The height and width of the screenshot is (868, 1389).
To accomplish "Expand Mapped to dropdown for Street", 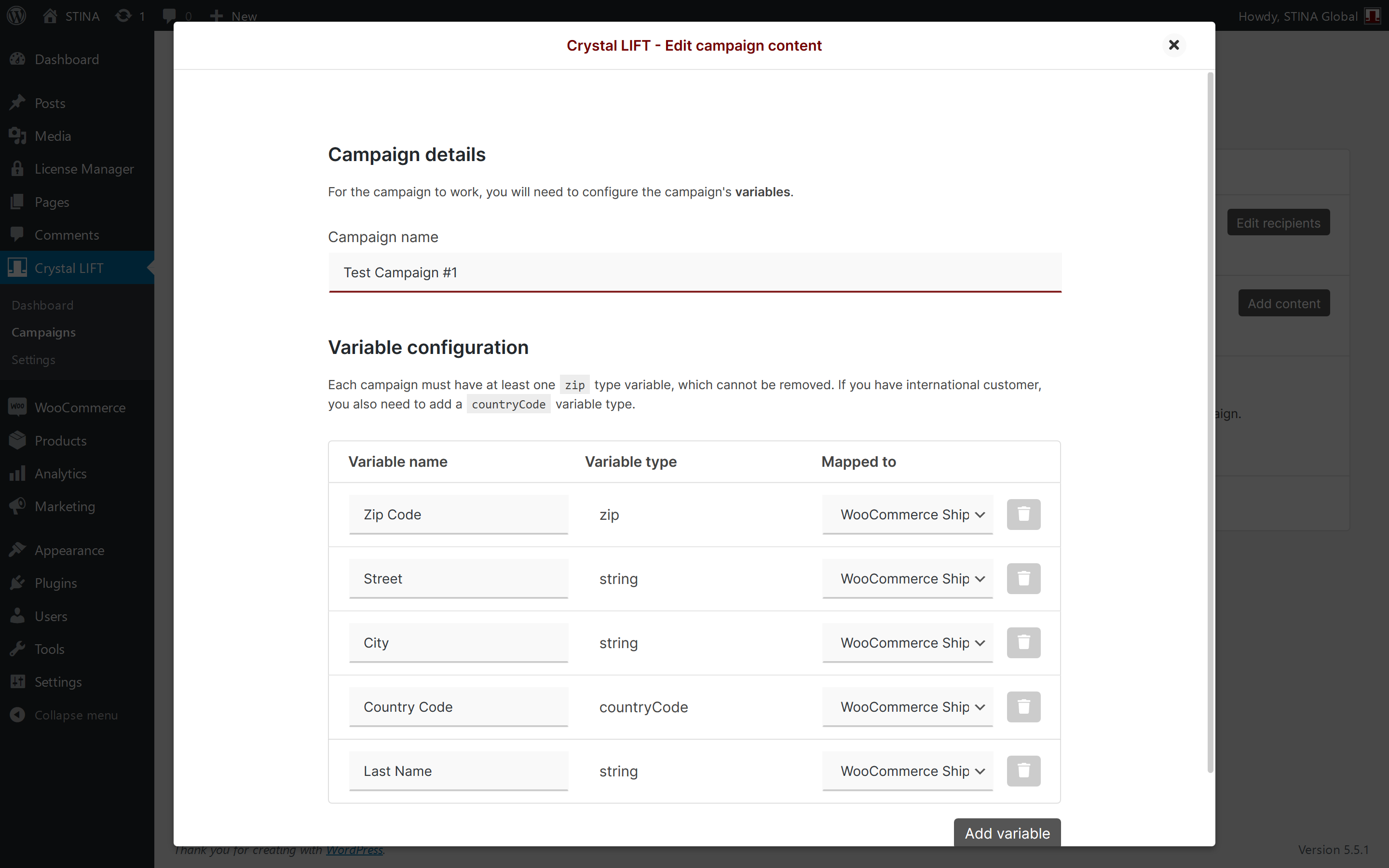I will 908,579.
